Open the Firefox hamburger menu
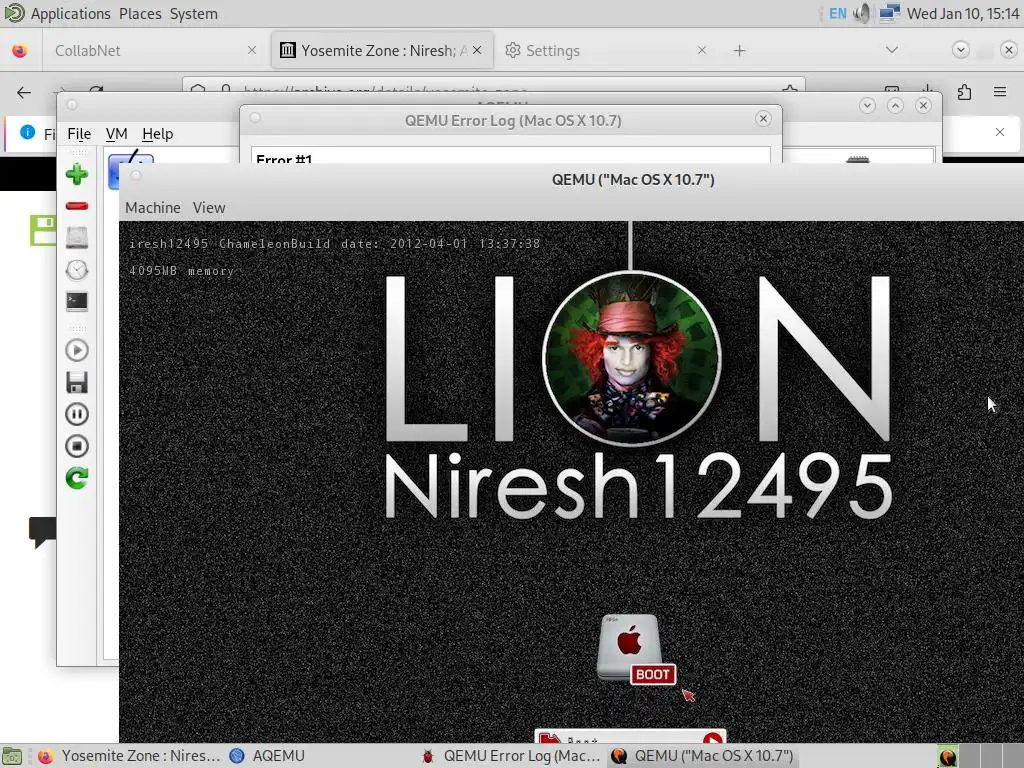This screenshot has height=768, width=1024. coord(1000,92)
